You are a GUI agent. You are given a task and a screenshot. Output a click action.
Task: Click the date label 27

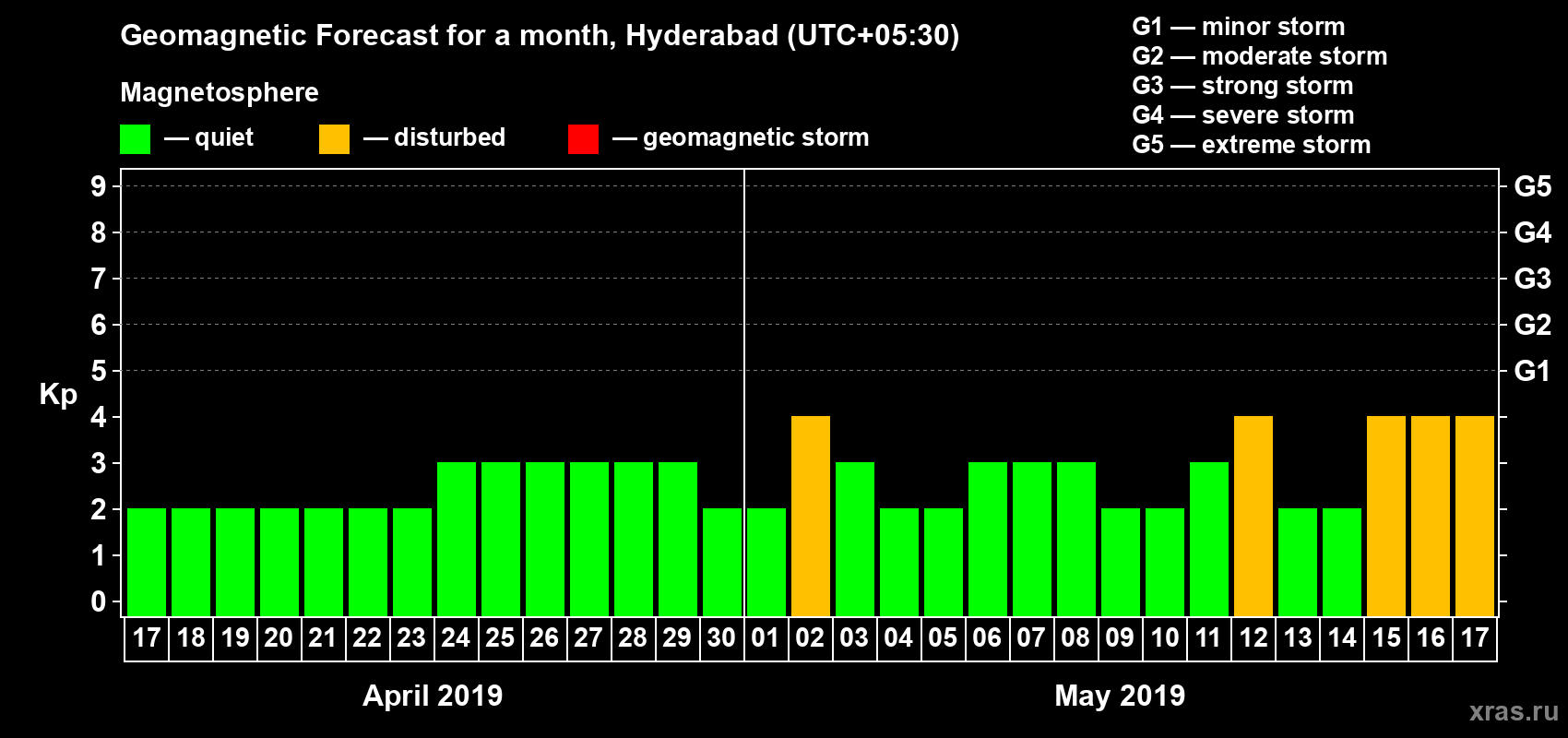[x=588, y=638]
